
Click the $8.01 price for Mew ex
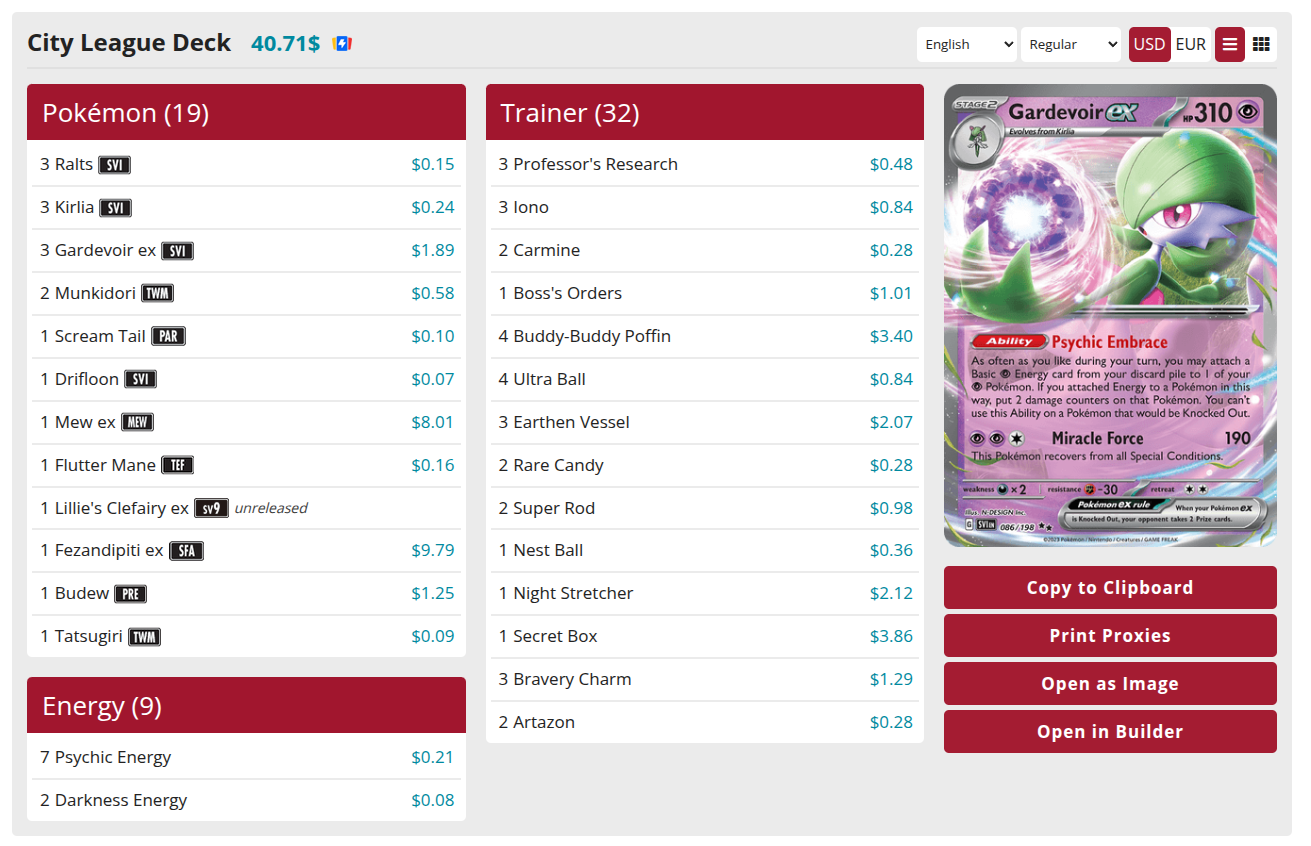[433, 422]
